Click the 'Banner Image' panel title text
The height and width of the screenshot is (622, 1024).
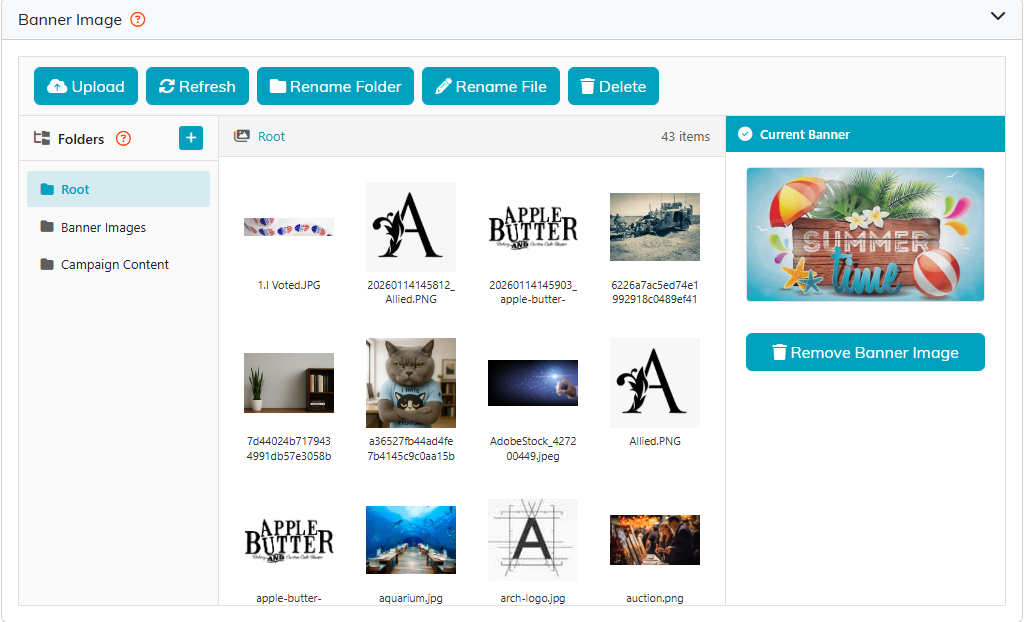tap(70, 20)
